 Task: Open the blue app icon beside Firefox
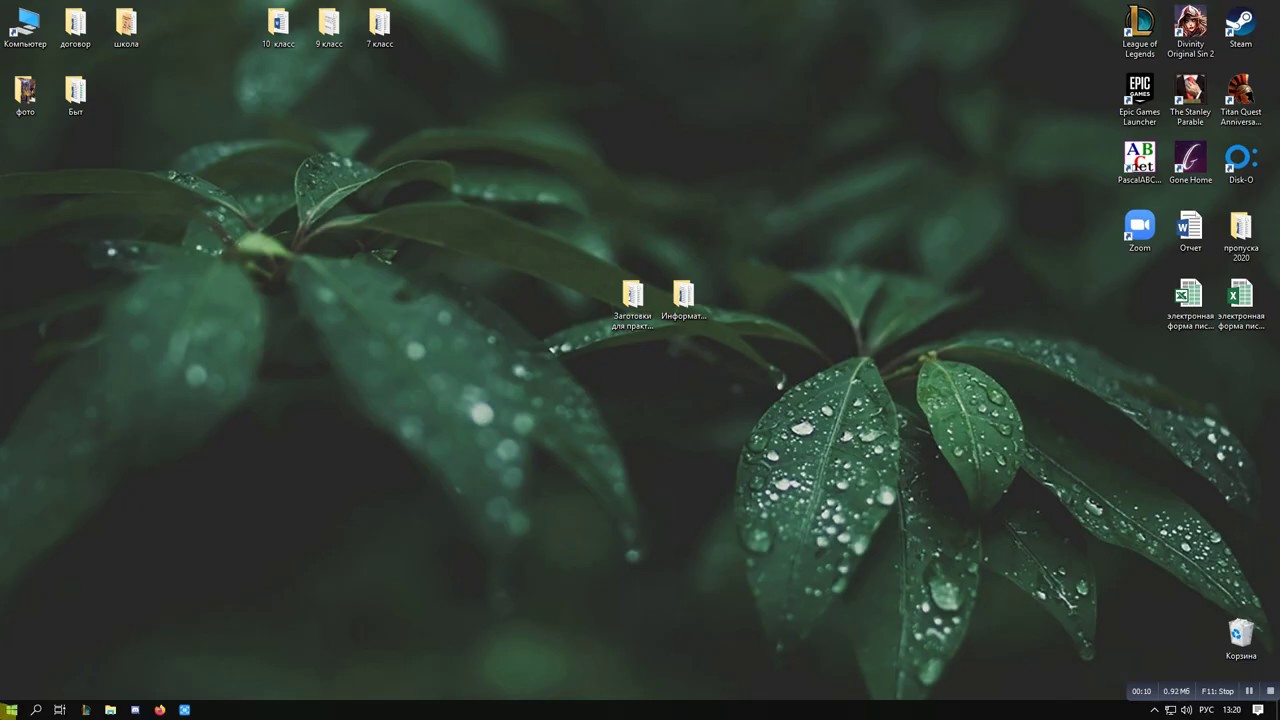point(185,710)
